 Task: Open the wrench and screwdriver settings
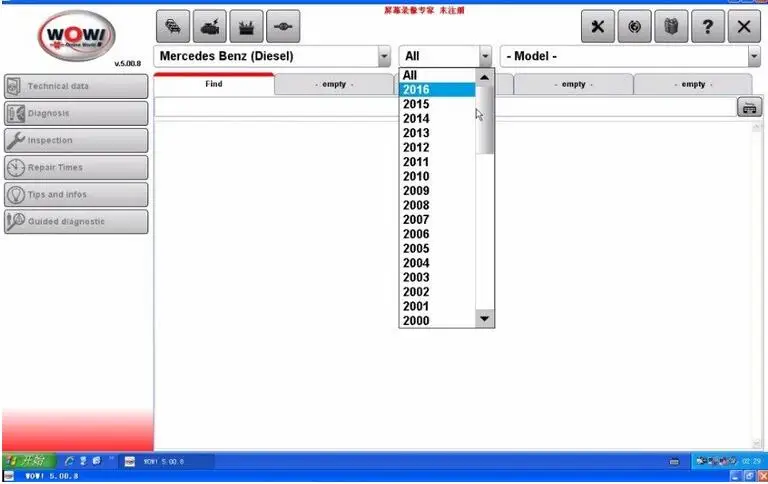point(598,26)
